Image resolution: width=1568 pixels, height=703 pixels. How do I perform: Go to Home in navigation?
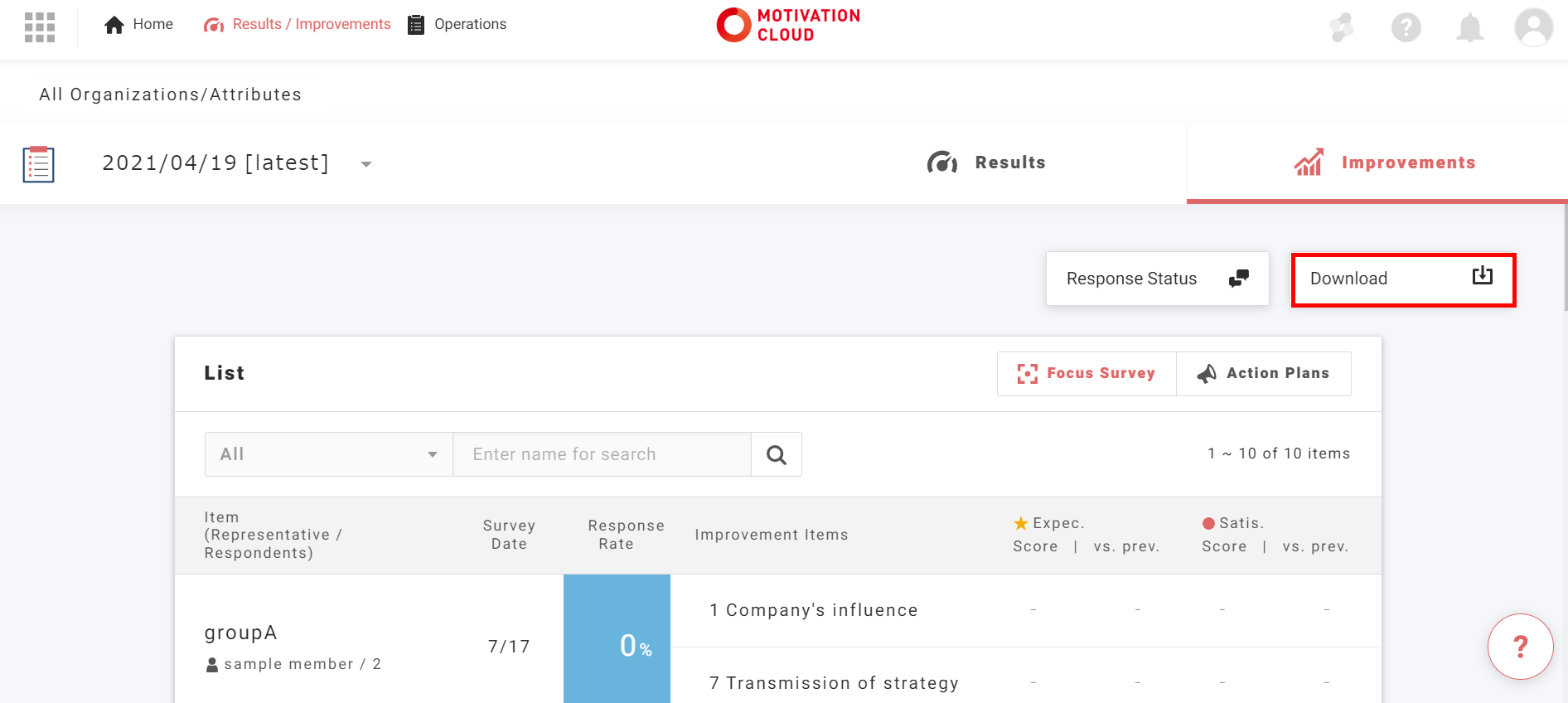138,25
